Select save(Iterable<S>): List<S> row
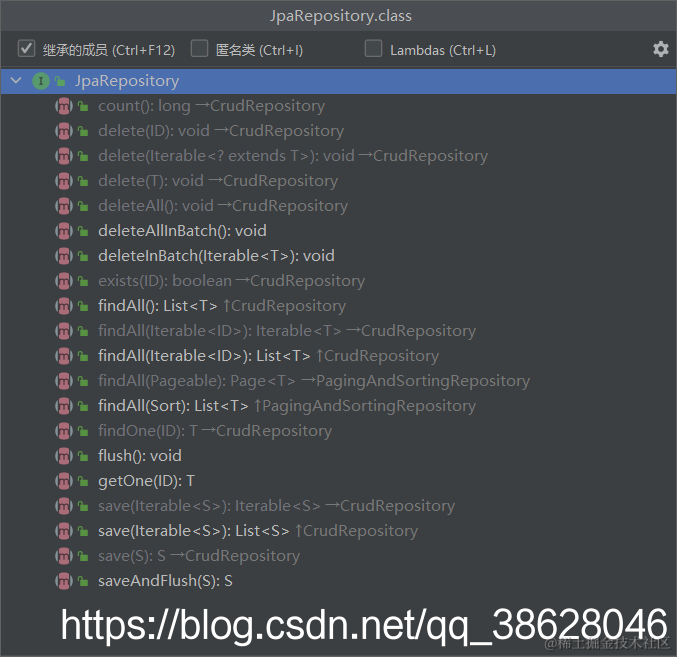Image resolution: width=677 pixels, height=657 pixels. pyautogui.click(x=338, y=531)
